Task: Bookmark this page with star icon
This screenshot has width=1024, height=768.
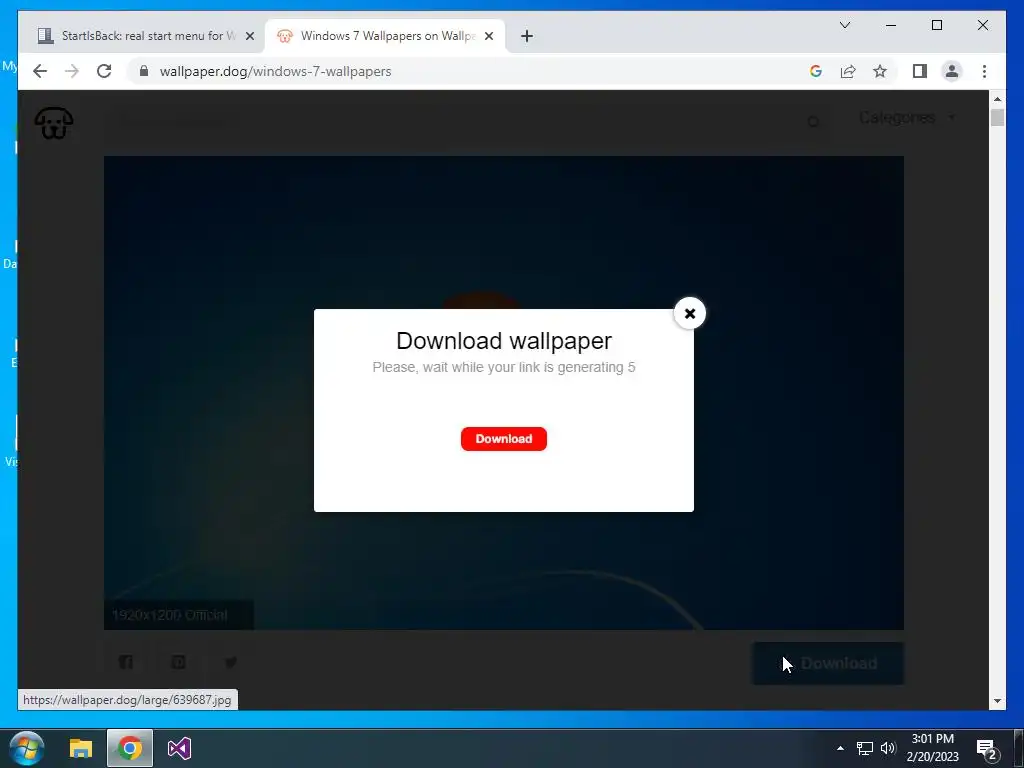Action: [x=880, y=71]
